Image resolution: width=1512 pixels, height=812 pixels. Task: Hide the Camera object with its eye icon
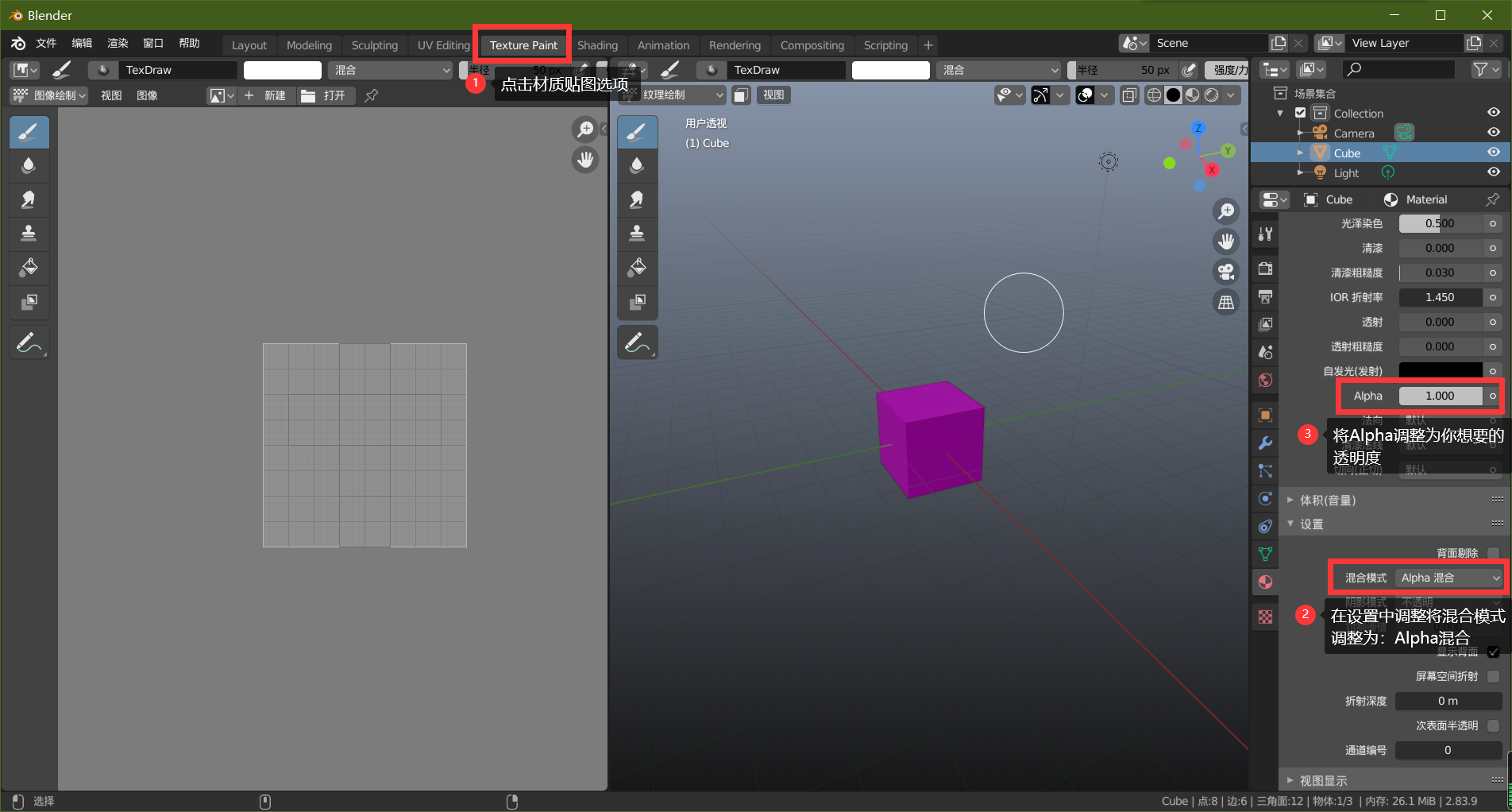tap(1494, 132)
